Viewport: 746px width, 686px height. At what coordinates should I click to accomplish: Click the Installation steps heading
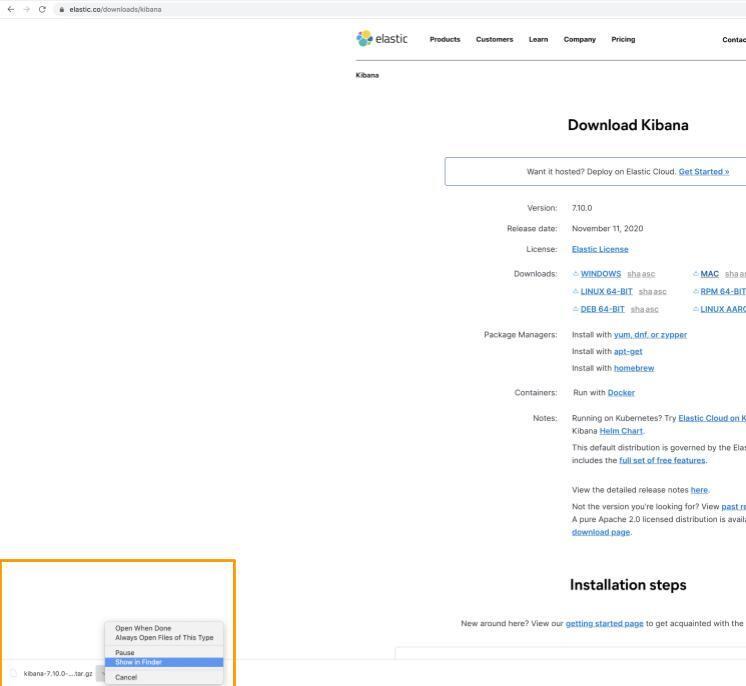pos(628,585)
